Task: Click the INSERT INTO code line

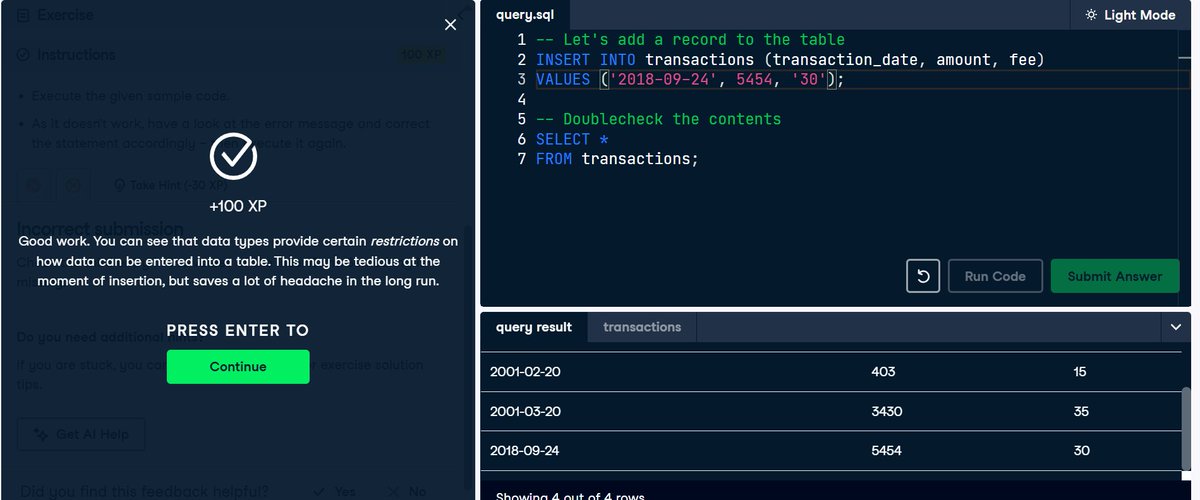Action: point(790,60)
